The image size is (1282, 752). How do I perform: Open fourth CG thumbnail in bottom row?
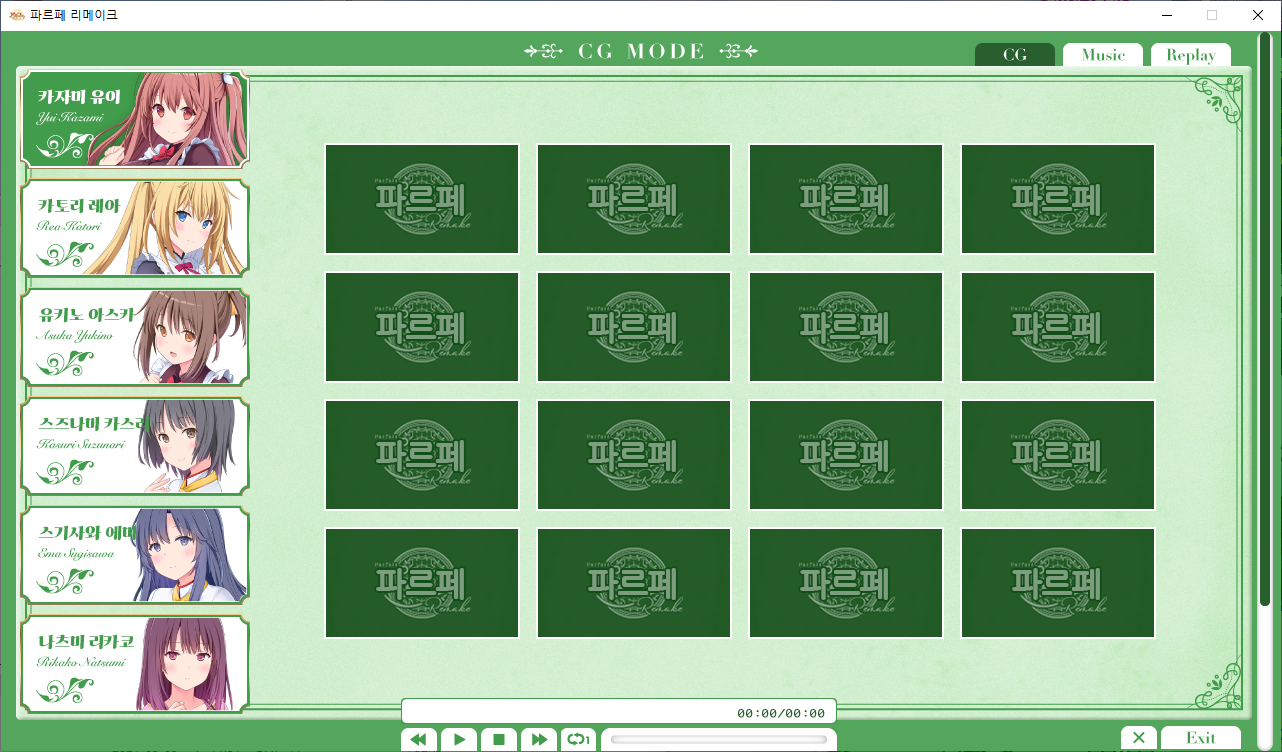(x=1058, y=583)
